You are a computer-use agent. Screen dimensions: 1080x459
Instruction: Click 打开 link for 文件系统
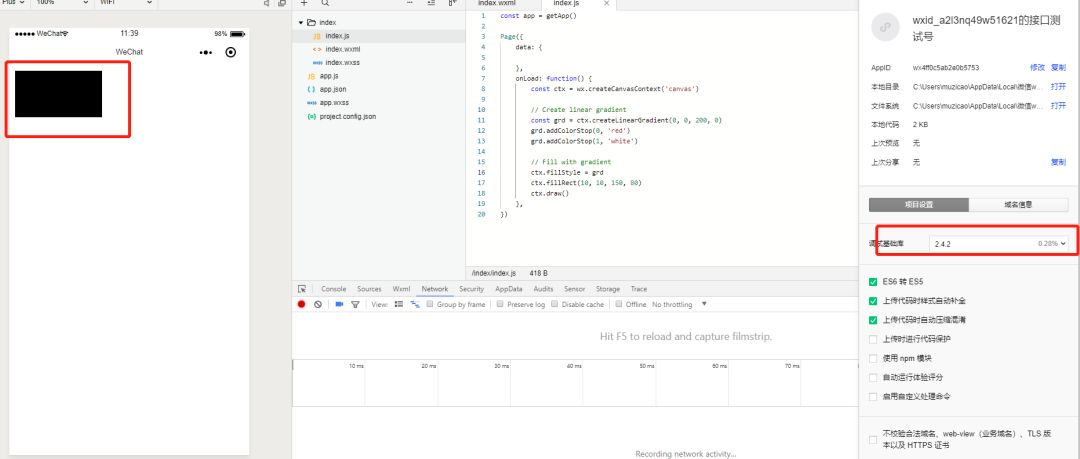pos(1058,106)
